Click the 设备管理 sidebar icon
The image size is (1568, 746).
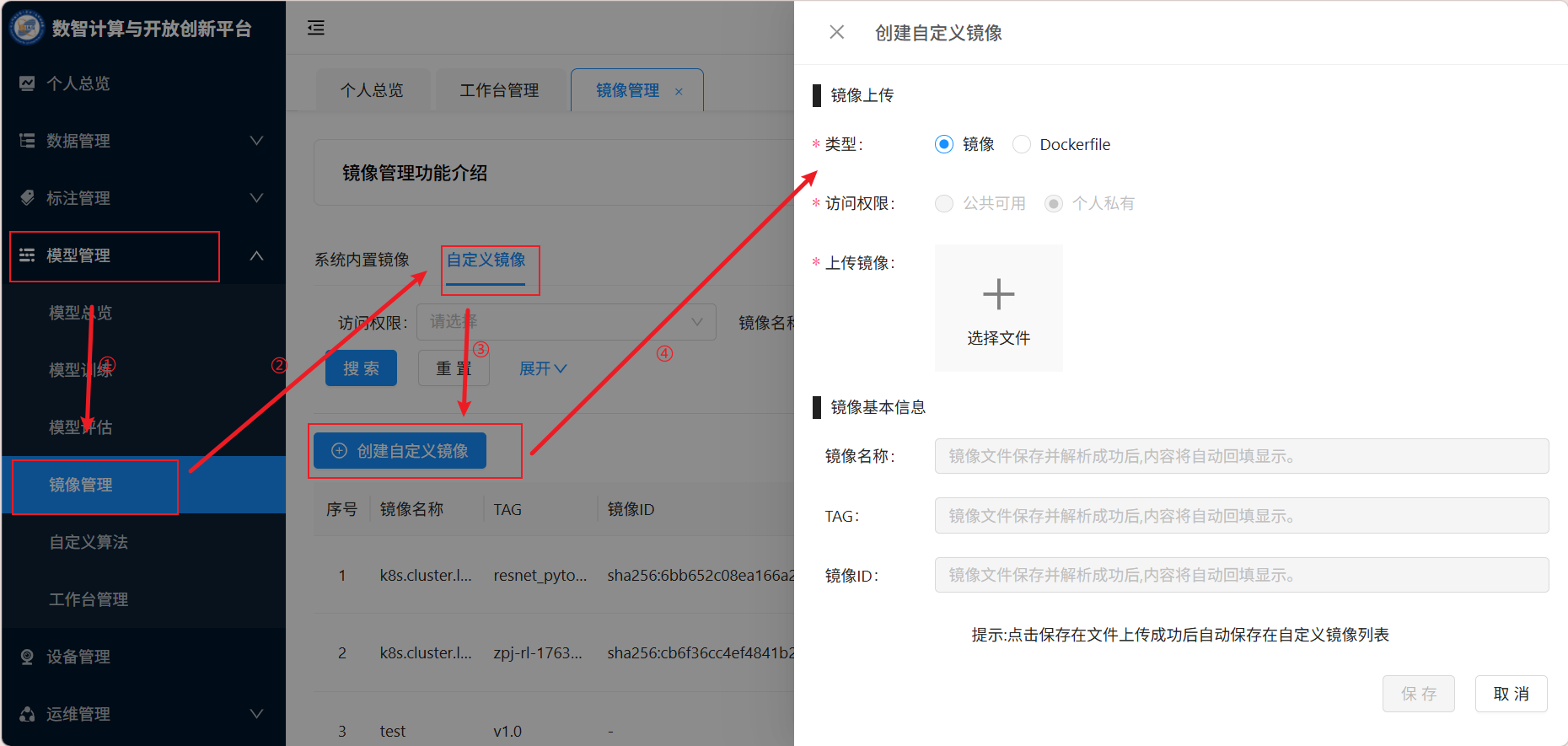pos(27,657)
